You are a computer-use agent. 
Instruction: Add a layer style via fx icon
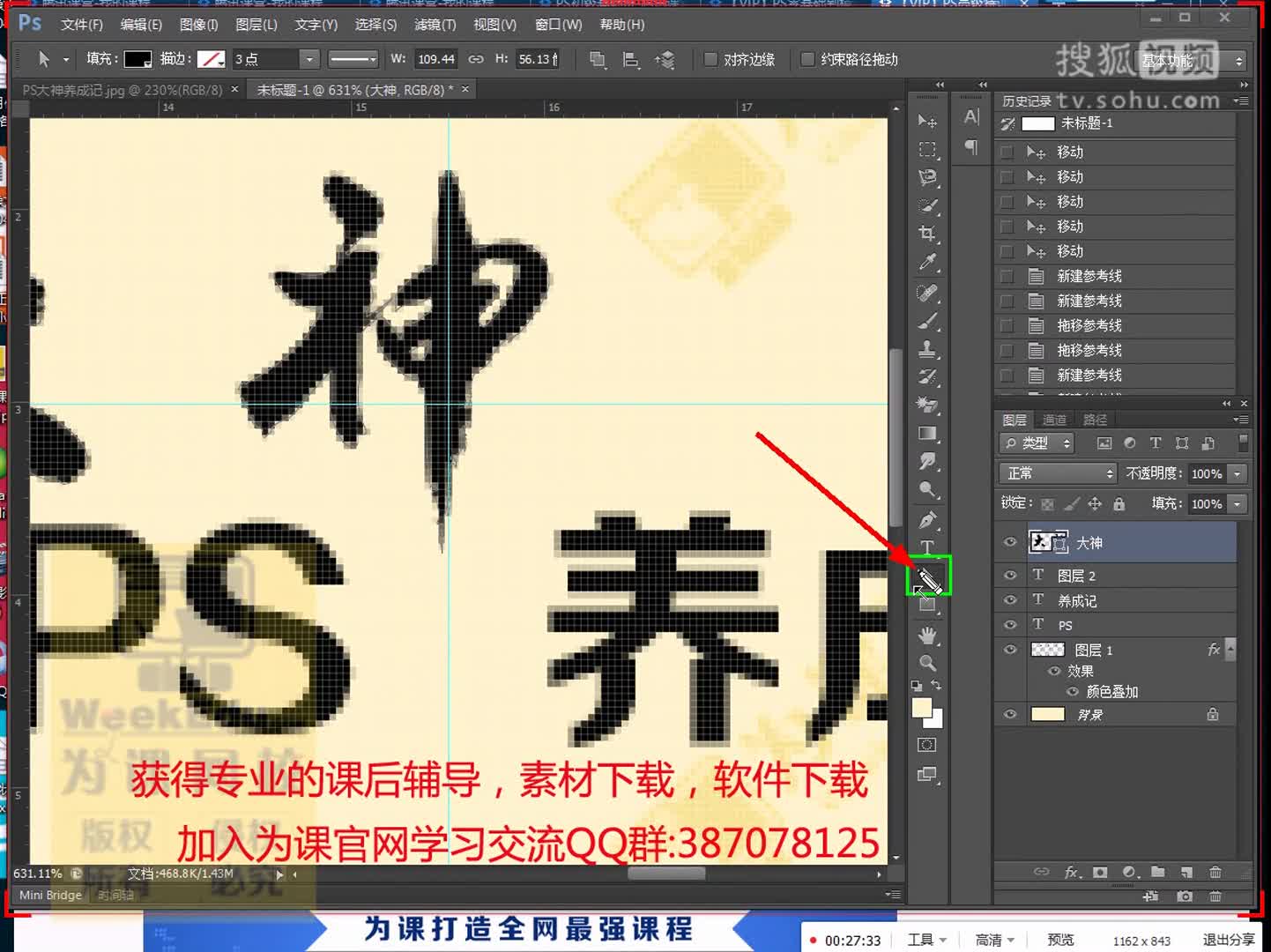point(1071,872)
